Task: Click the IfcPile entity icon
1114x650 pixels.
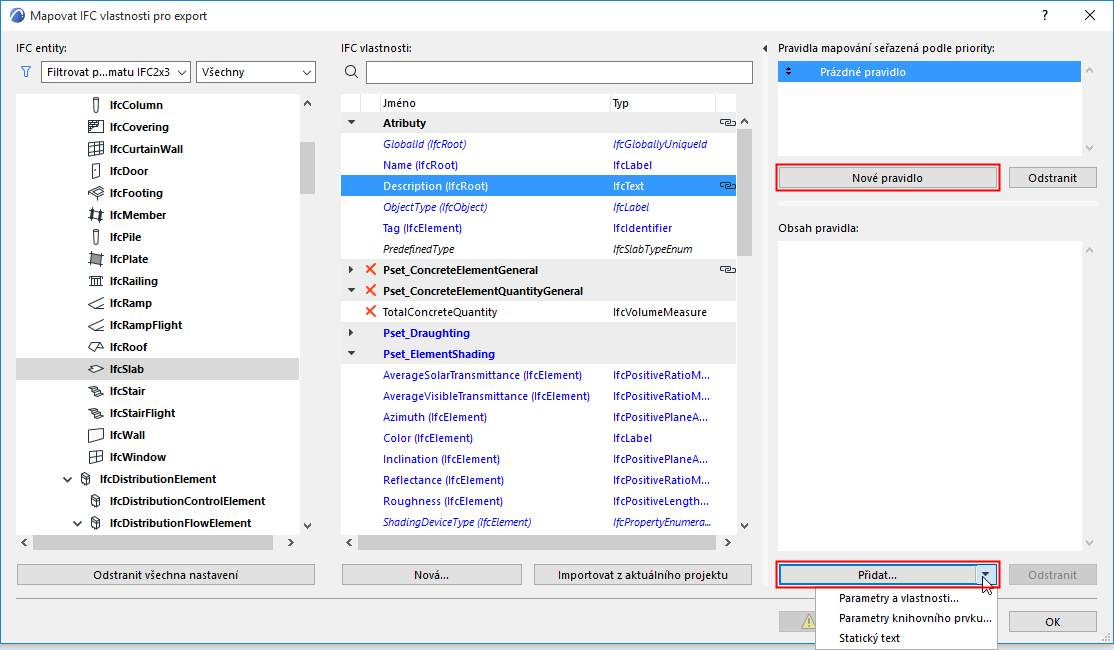Action: 96,237
